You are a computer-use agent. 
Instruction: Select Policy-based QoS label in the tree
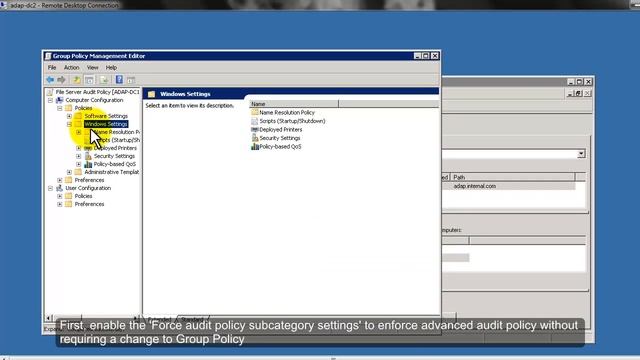pos(115,164)
